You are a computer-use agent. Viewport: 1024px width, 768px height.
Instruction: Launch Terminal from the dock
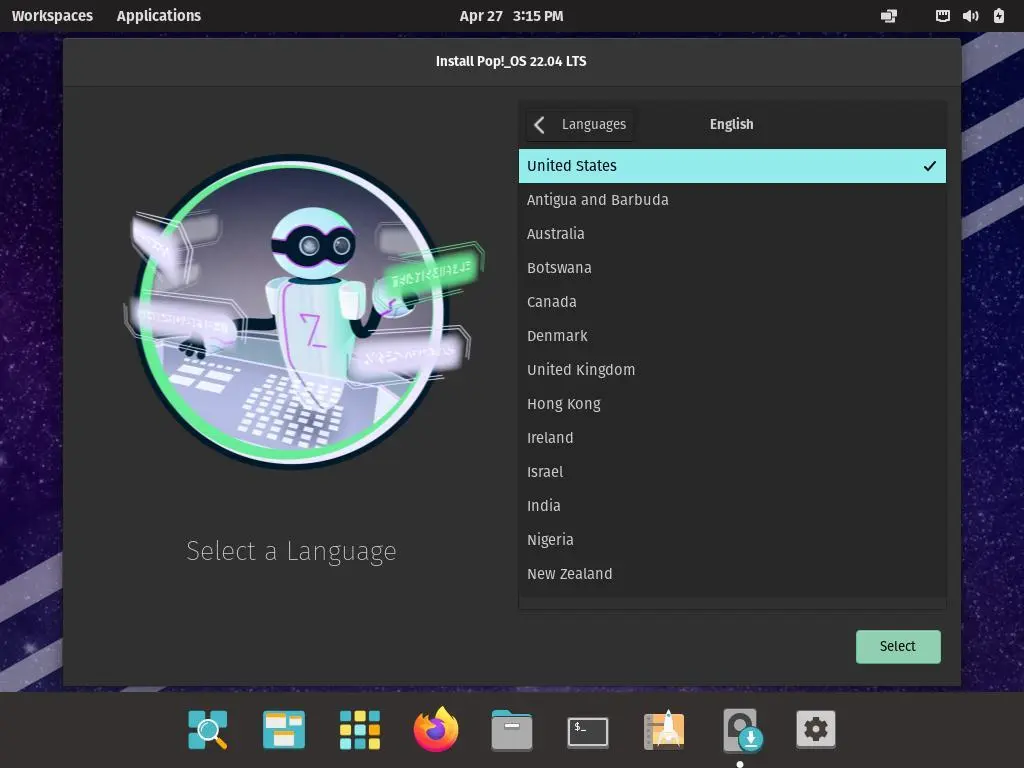tap(588, 731)
